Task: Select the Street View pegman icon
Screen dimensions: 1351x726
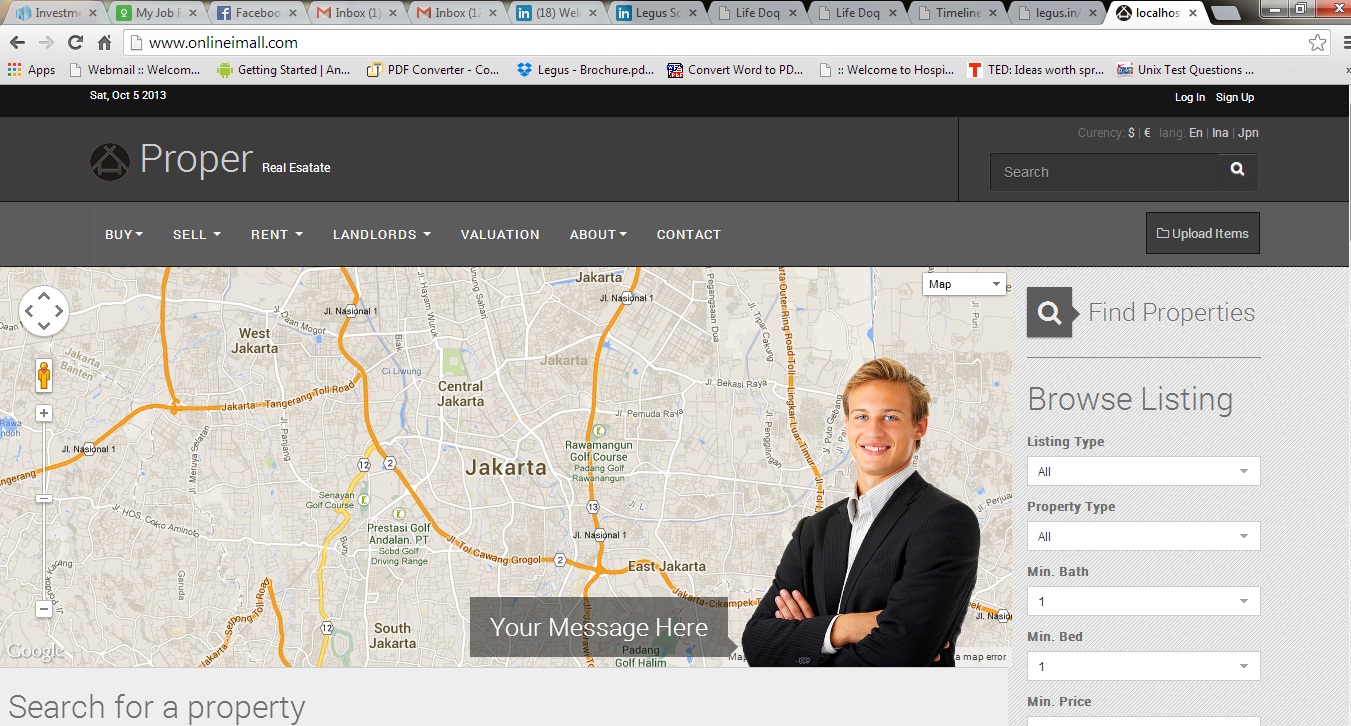Action: click(x=44, y=376)
